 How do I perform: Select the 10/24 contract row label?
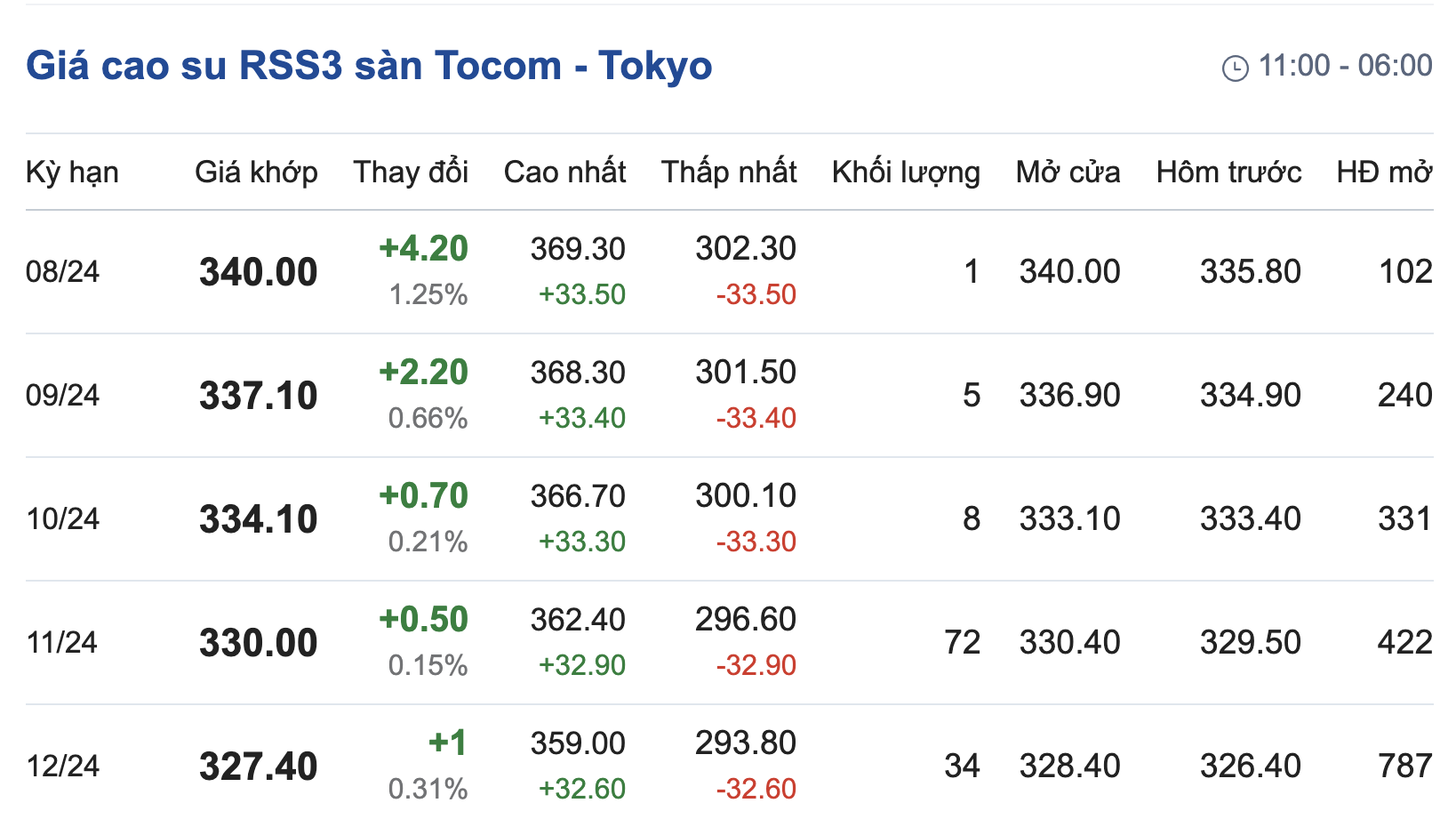coord(62,518)
